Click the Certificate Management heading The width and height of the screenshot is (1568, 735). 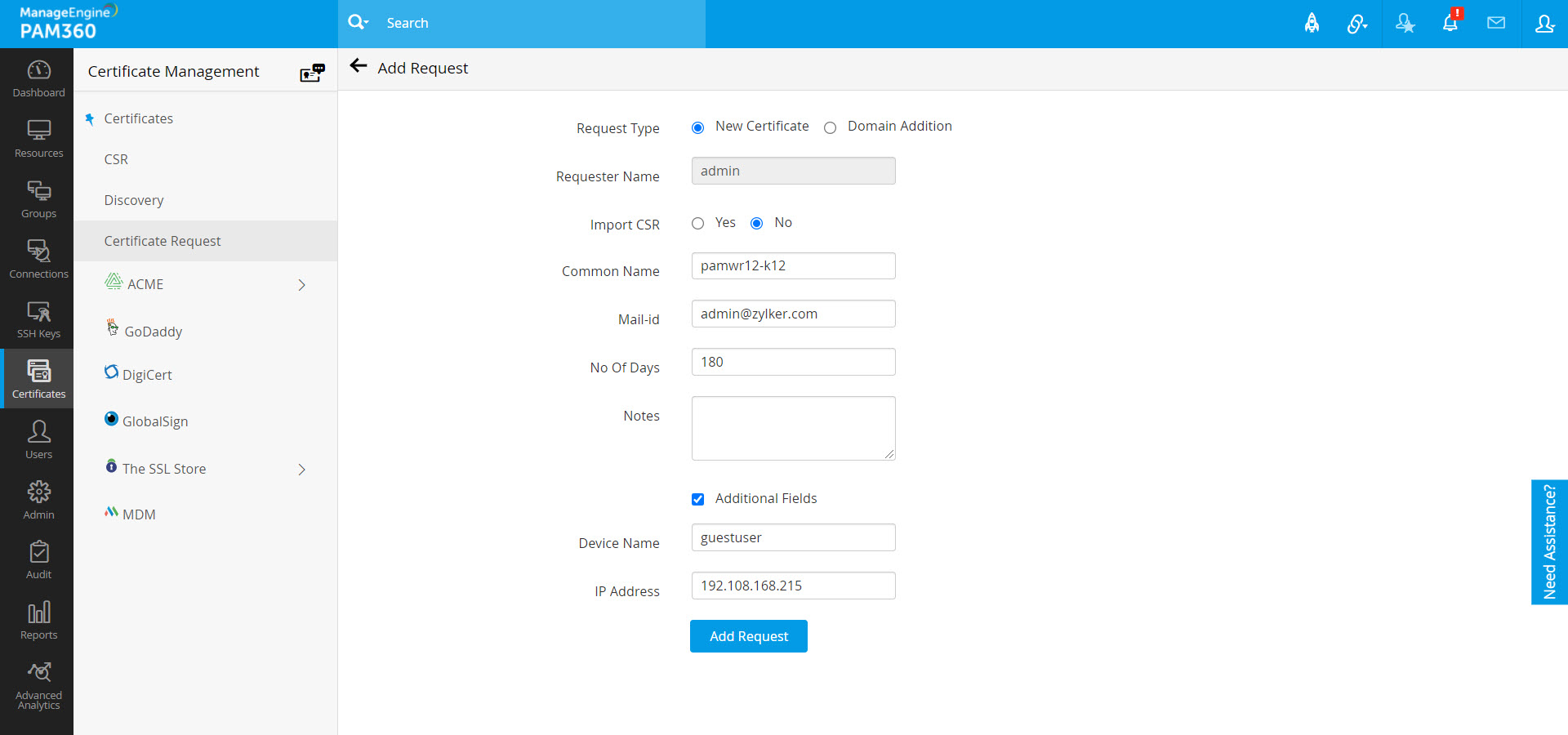[x=173, y=71]
